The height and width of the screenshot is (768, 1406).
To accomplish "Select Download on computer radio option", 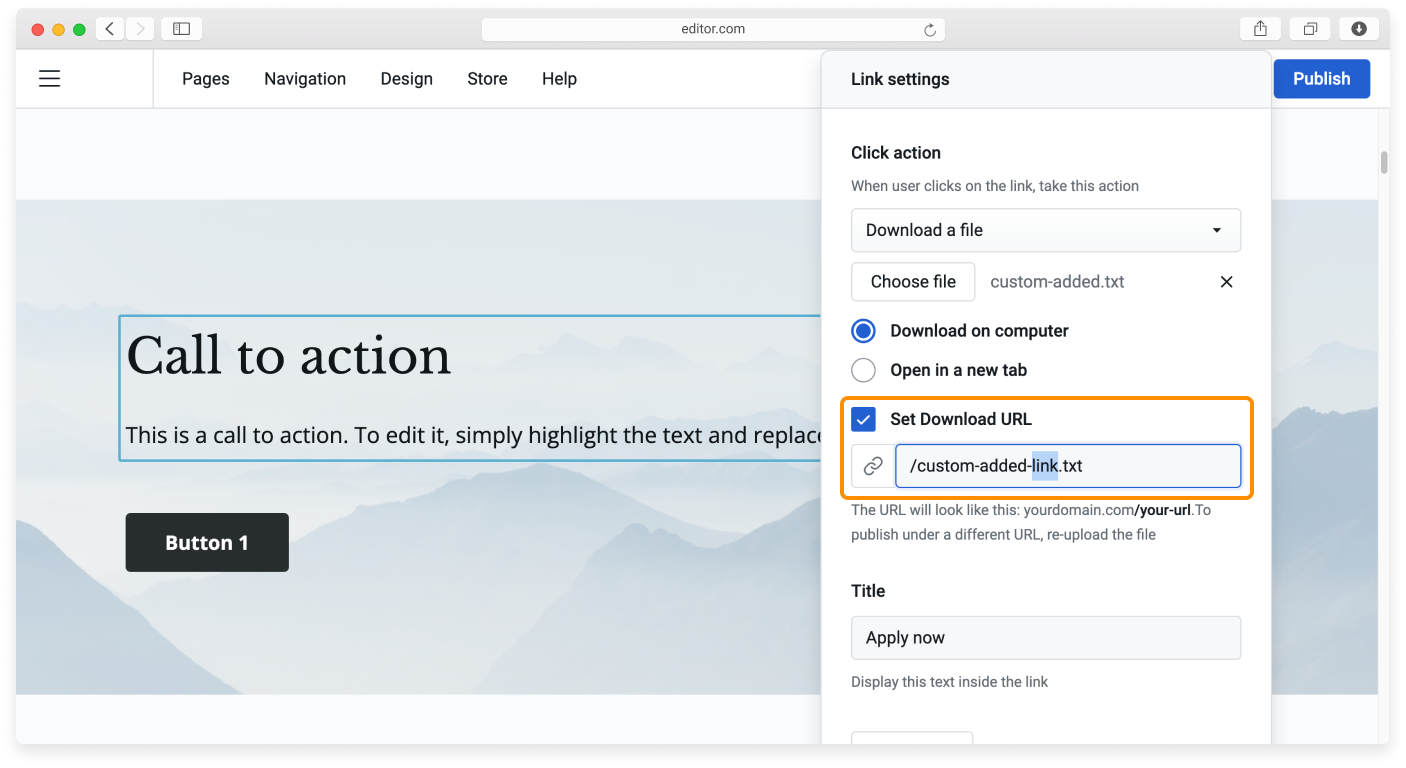I will [863, 331].
